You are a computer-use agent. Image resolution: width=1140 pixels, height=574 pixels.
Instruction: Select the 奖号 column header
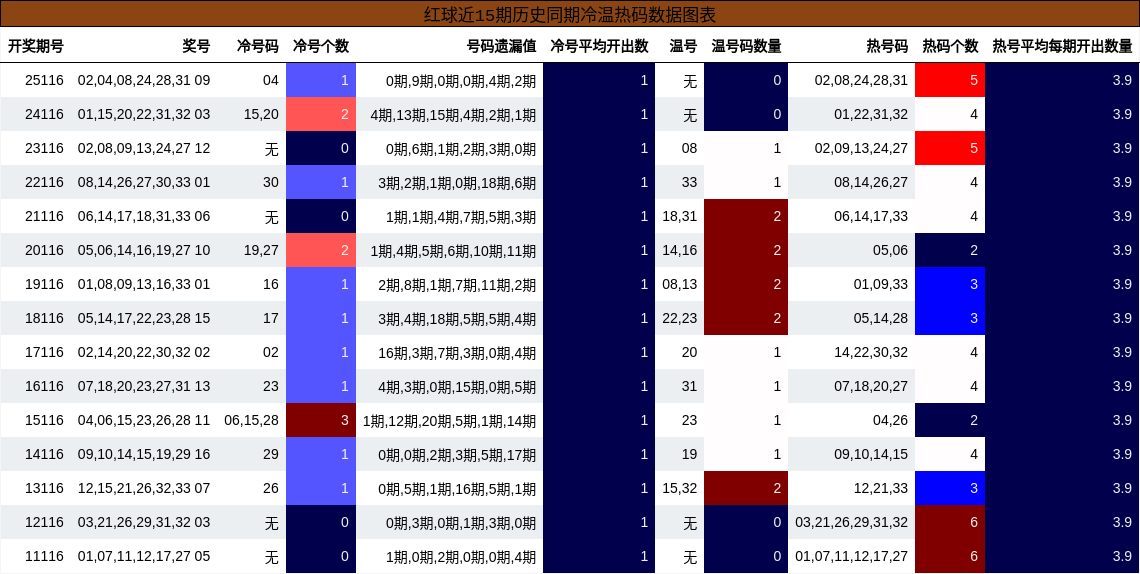pyautogui.click(x=196, y=47)
